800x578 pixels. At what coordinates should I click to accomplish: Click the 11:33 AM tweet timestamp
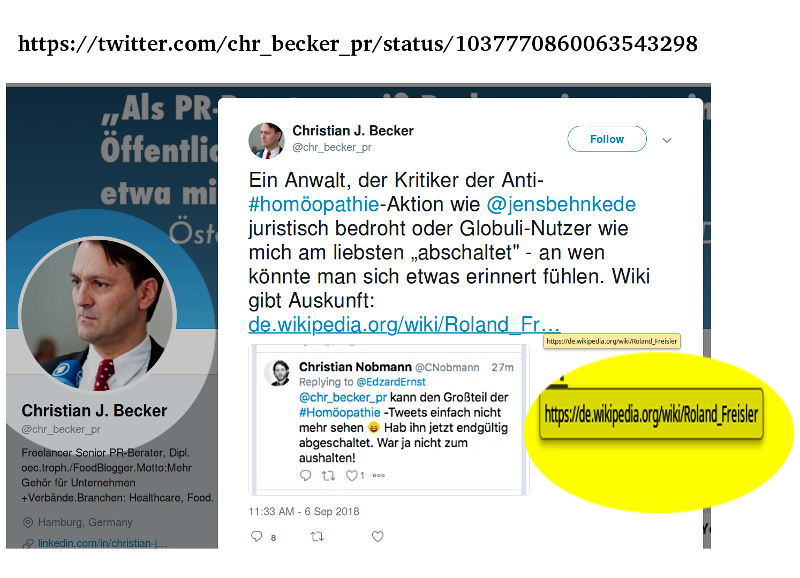click(x=304, y=511)
